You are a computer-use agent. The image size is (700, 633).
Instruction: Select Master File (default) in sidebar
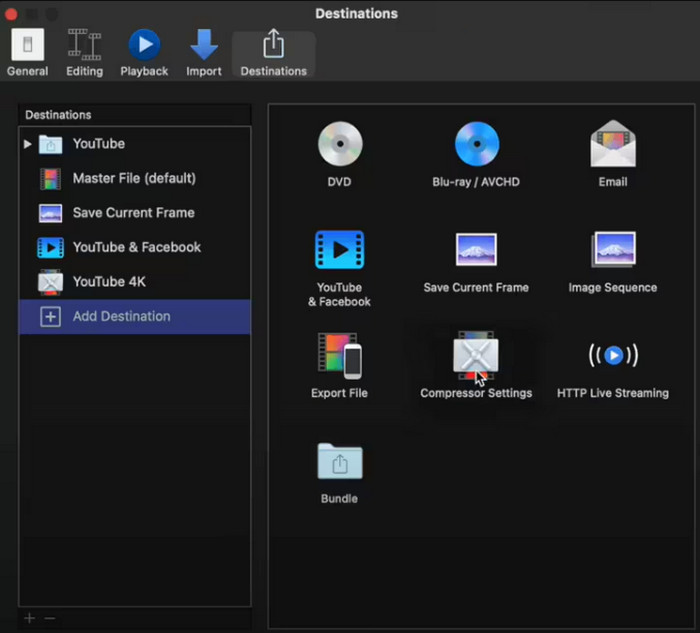(x=134, y=179)
